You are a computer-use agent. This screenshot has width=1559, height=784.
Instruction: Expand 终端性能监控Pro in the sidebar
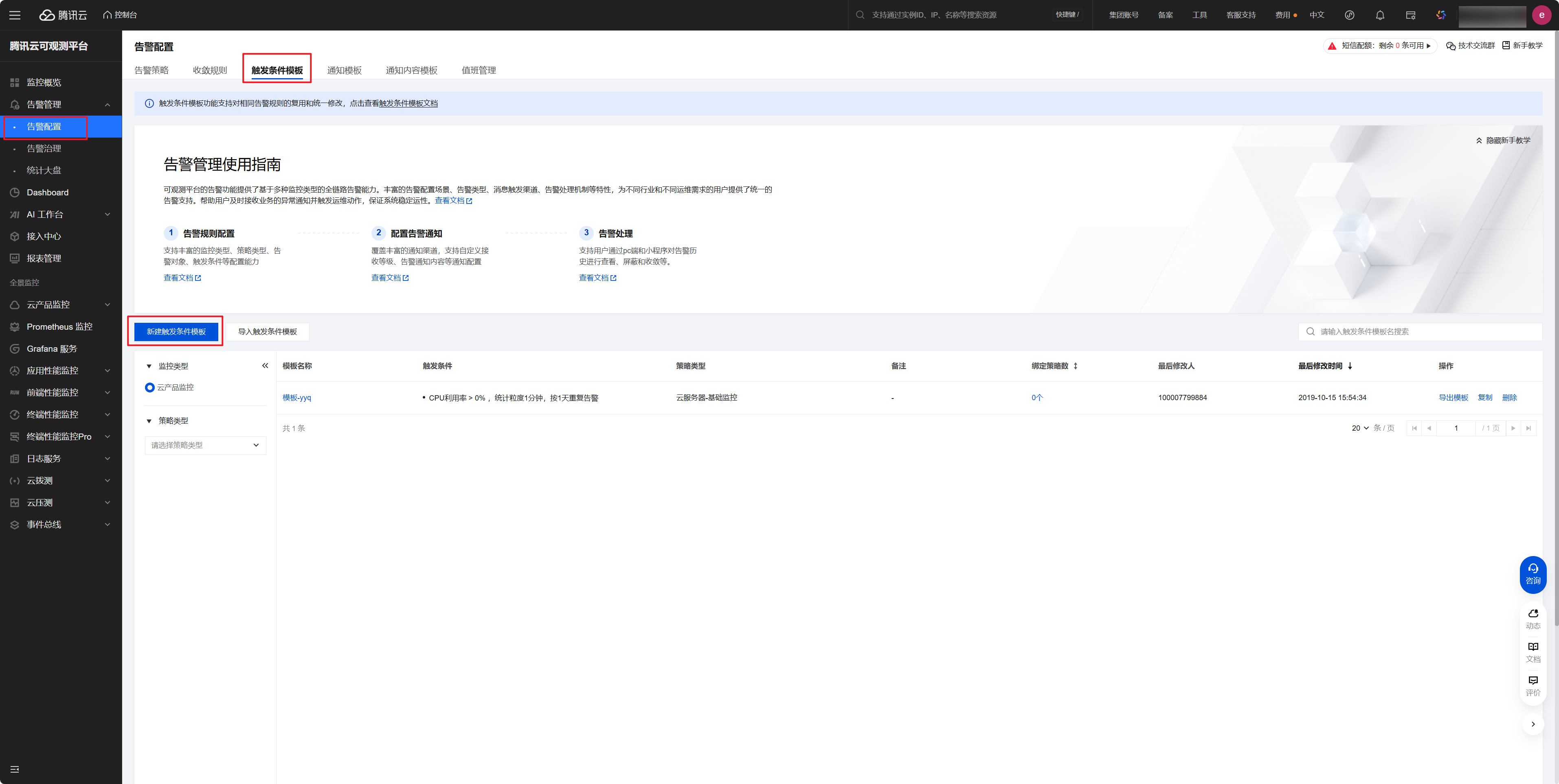click(61, 437)
